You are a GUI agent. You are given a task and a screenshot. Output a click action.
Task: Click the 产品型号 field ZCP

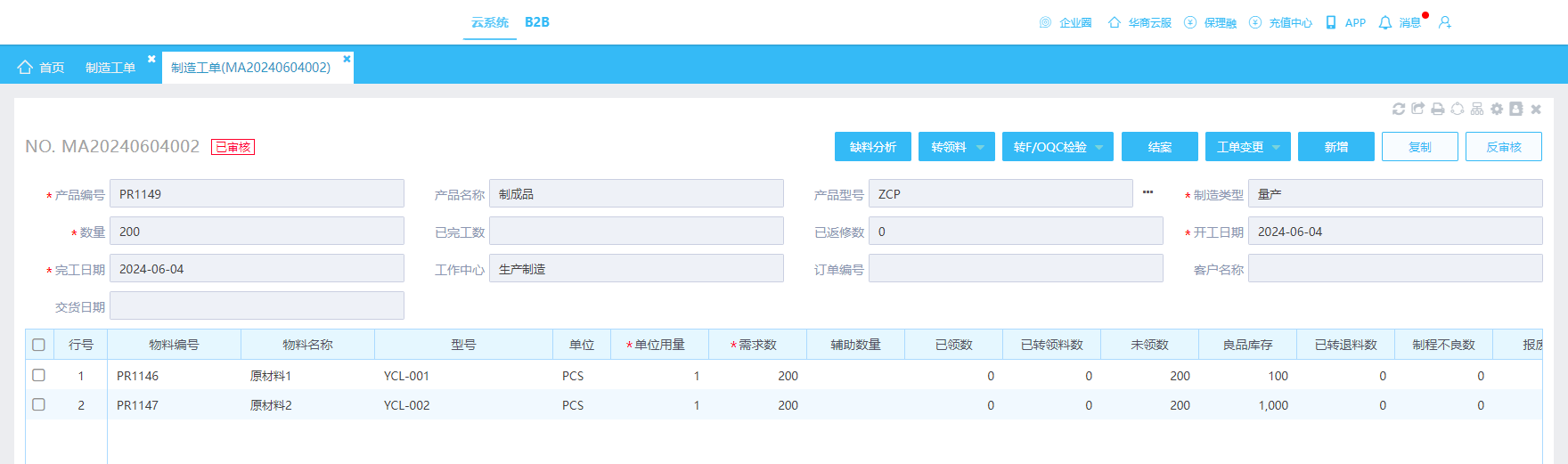(x=1000, y=194)
